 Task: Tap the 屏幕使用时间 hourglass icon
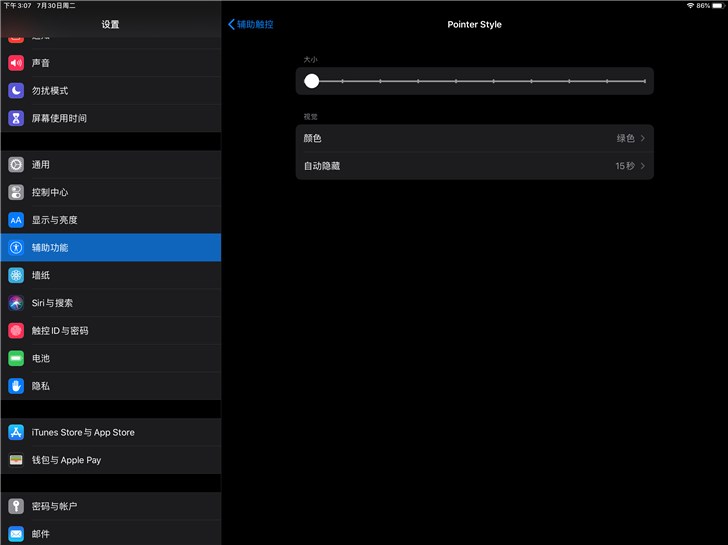coord(16,118)
